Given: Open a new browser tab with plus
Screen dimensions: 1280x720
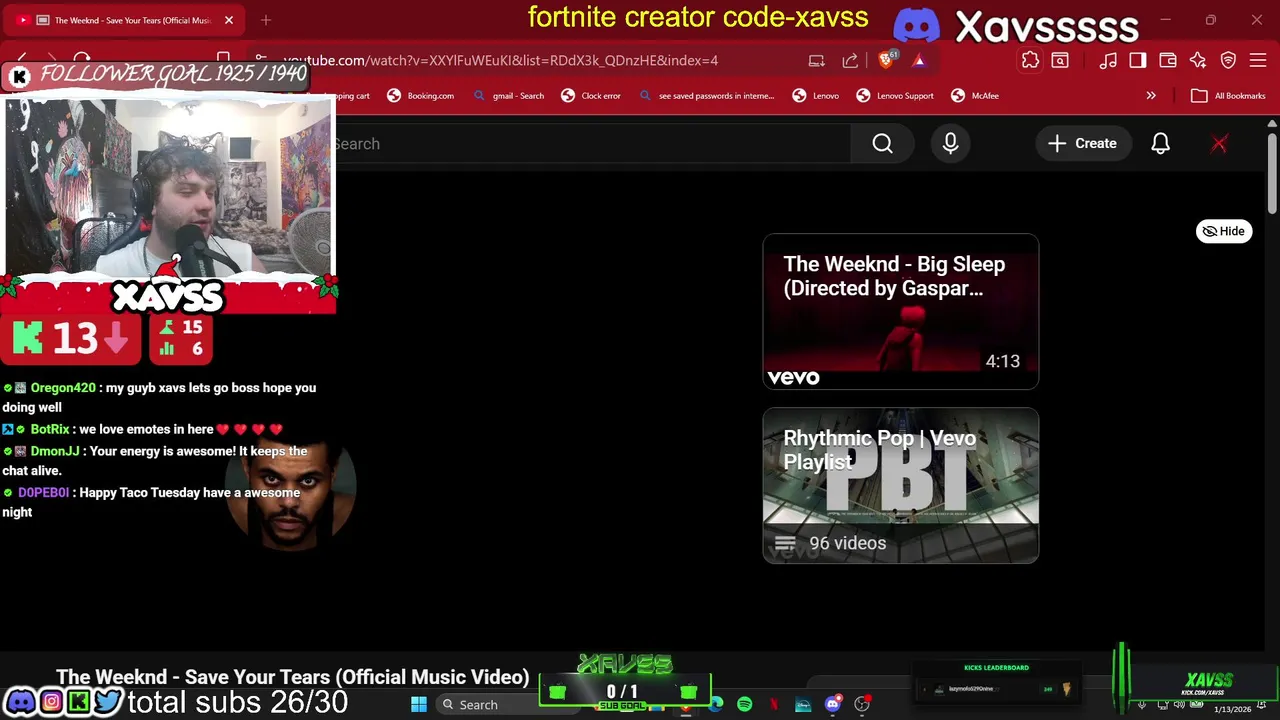Looking at the screenshot, I should click(266, 20).
